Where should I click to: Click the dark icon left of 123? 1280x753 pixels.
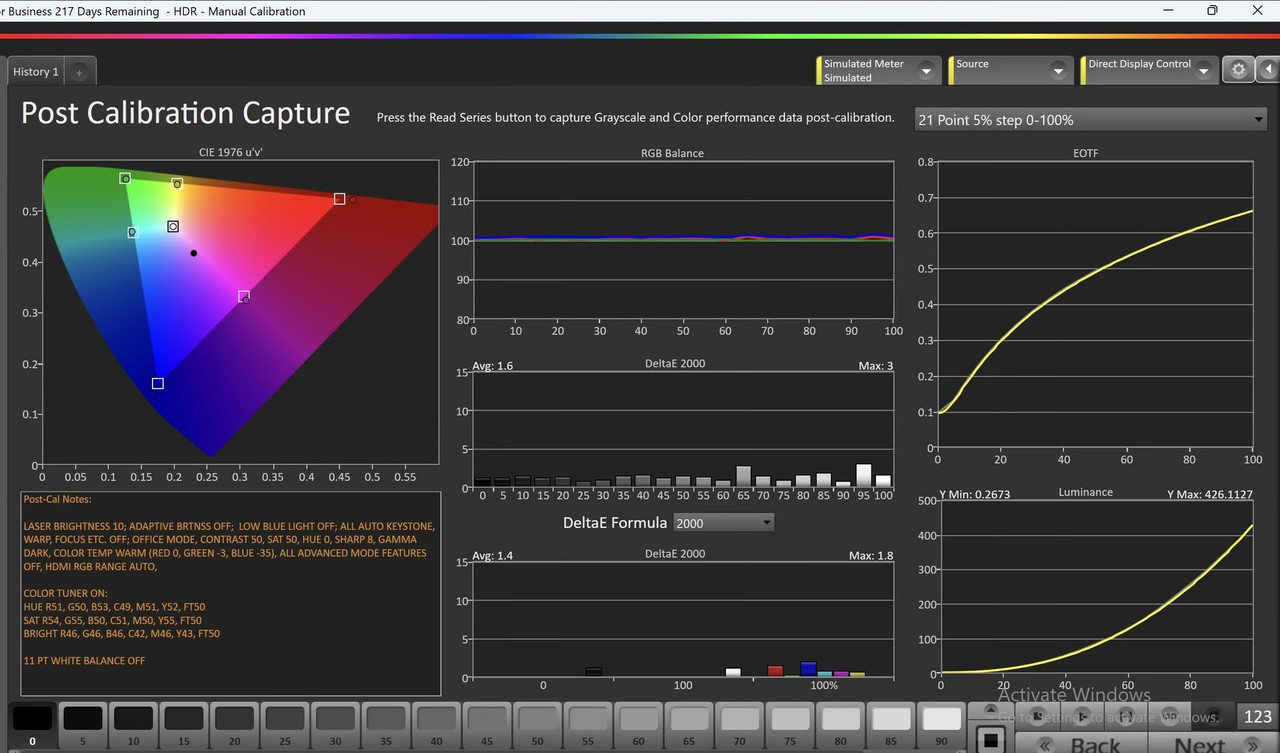pos(1212,716)
